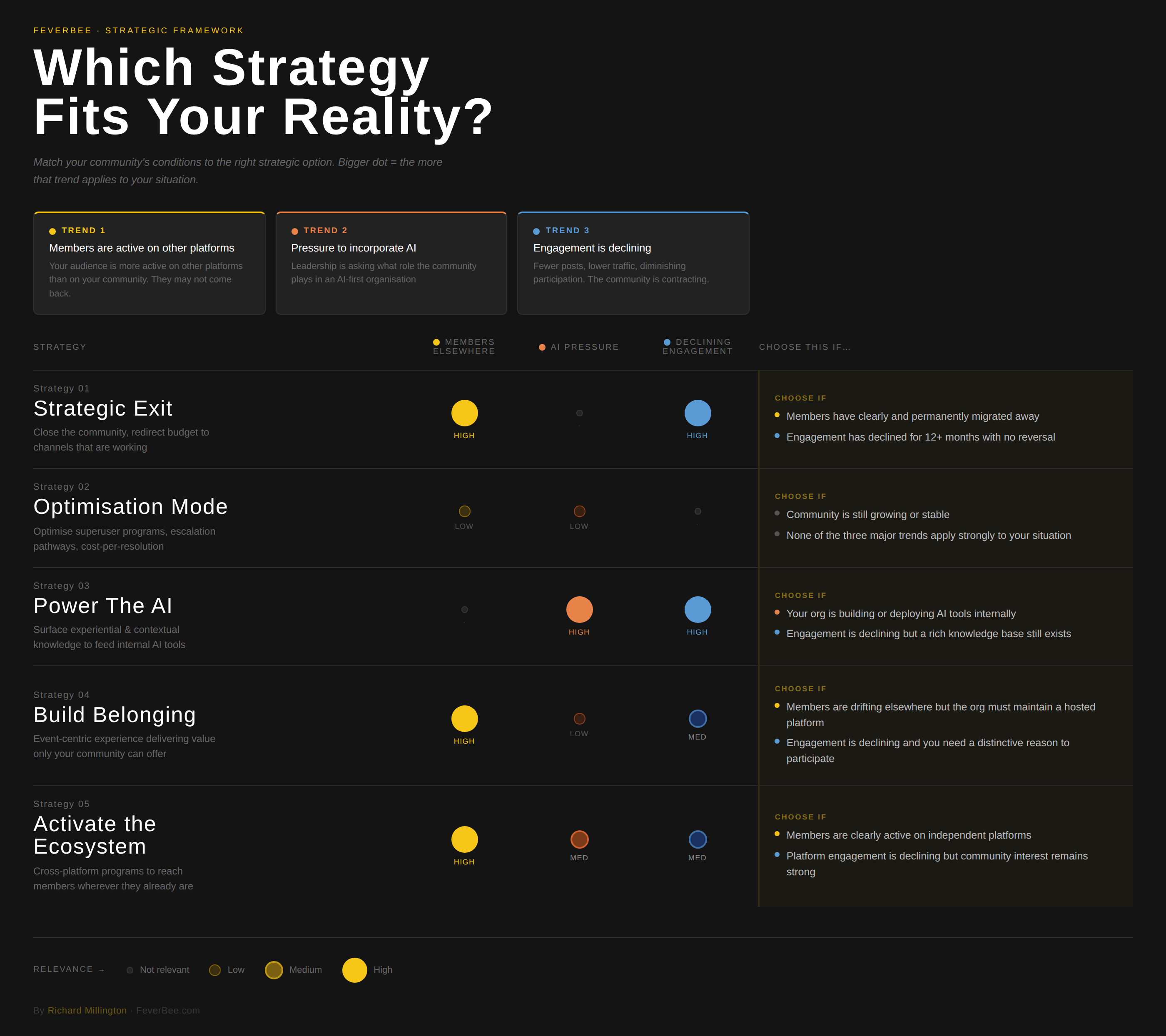Click the High relevance legend yellow circle
Viewport: 1166px width, 1036px height.
[354, 970]
